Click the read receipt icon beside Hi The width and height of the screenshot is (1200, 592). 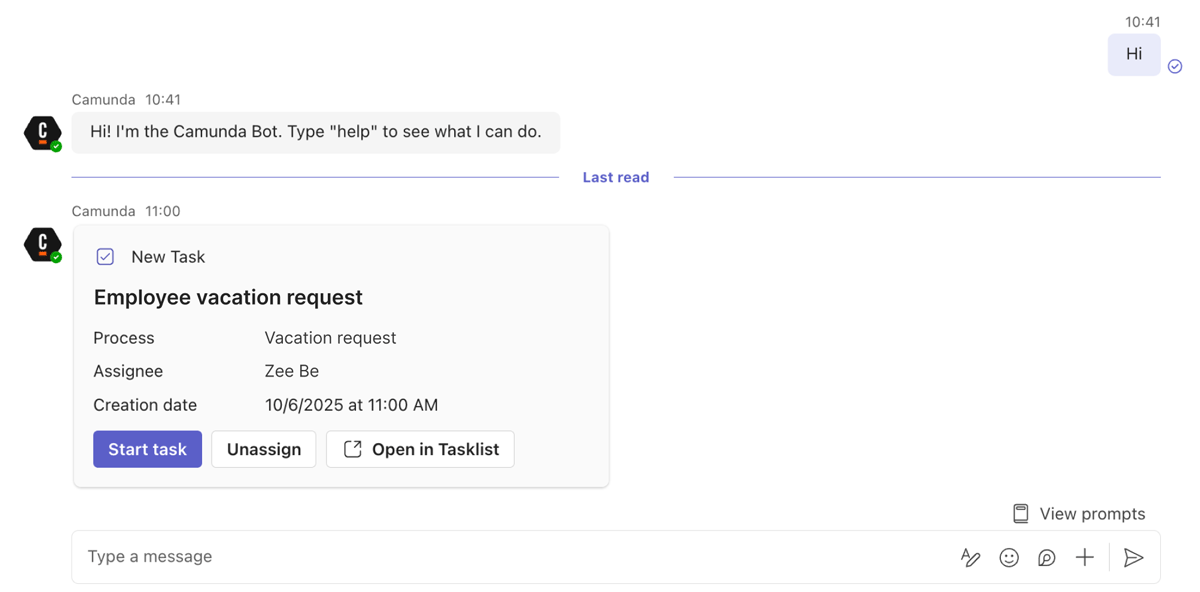pos(1175,66)
